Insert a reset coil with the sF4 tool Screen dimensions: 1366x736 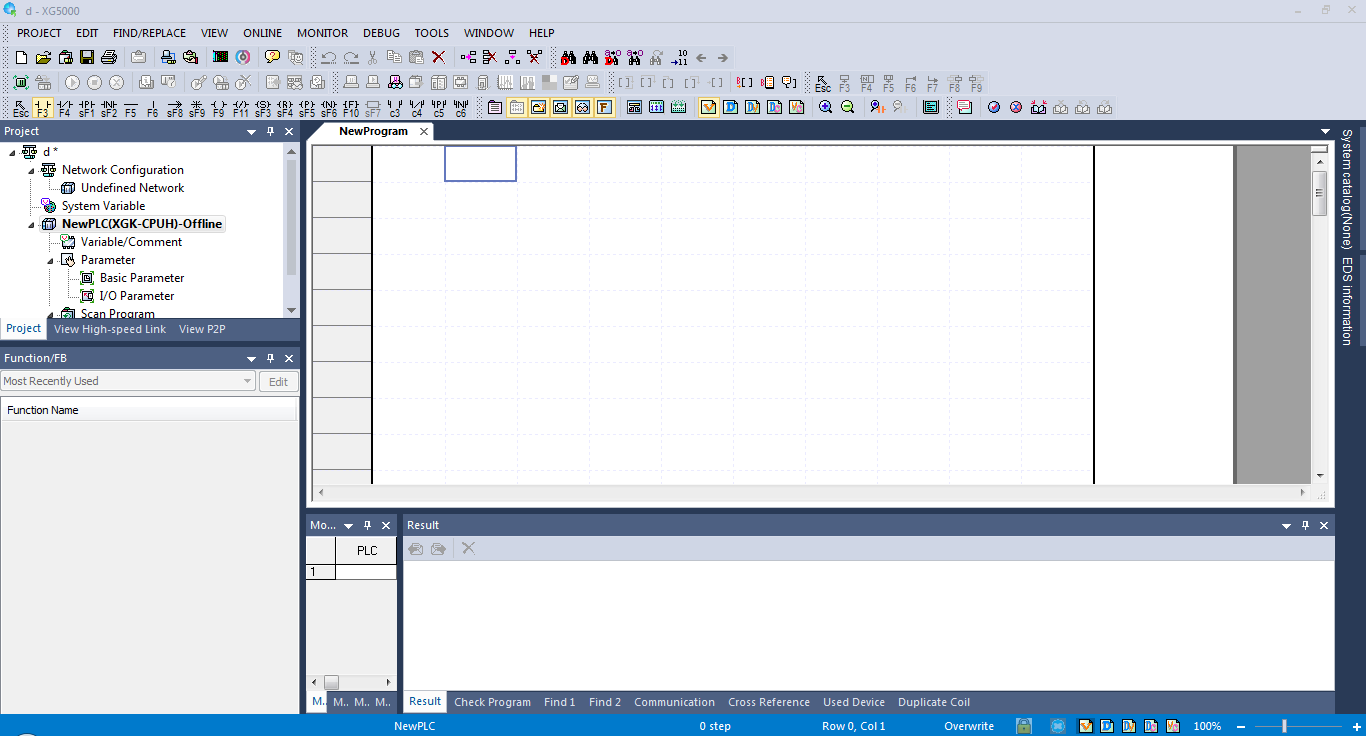point(285,108)
